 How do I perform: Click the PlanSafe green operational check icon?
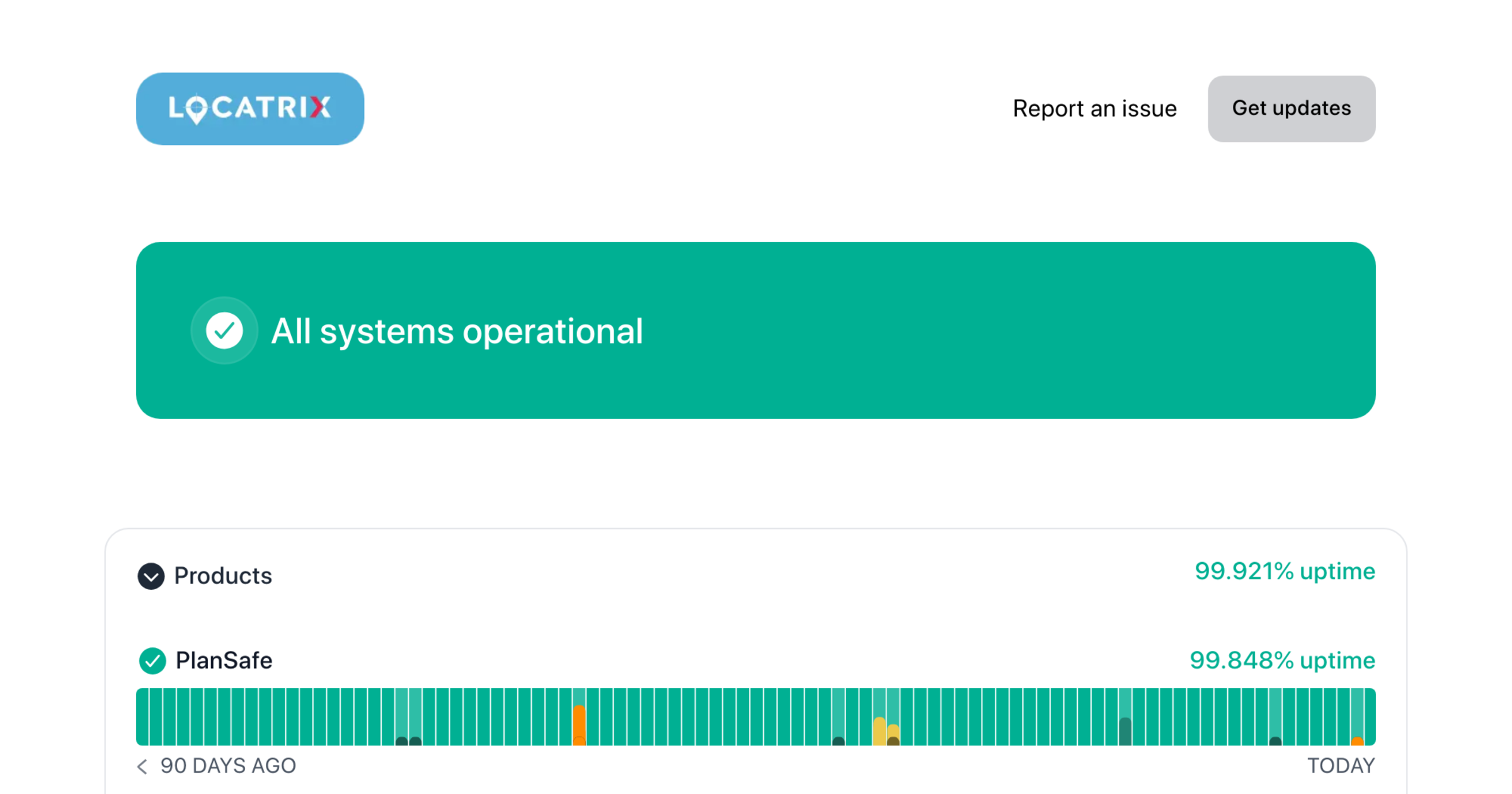point(152,660)
